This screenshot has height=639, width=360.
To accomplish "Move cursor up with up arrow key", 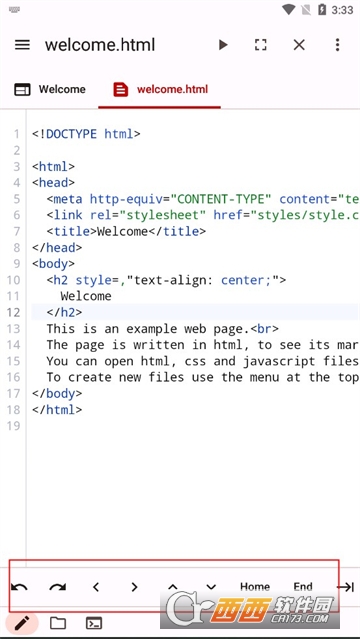I will click(x=172, y=587).
